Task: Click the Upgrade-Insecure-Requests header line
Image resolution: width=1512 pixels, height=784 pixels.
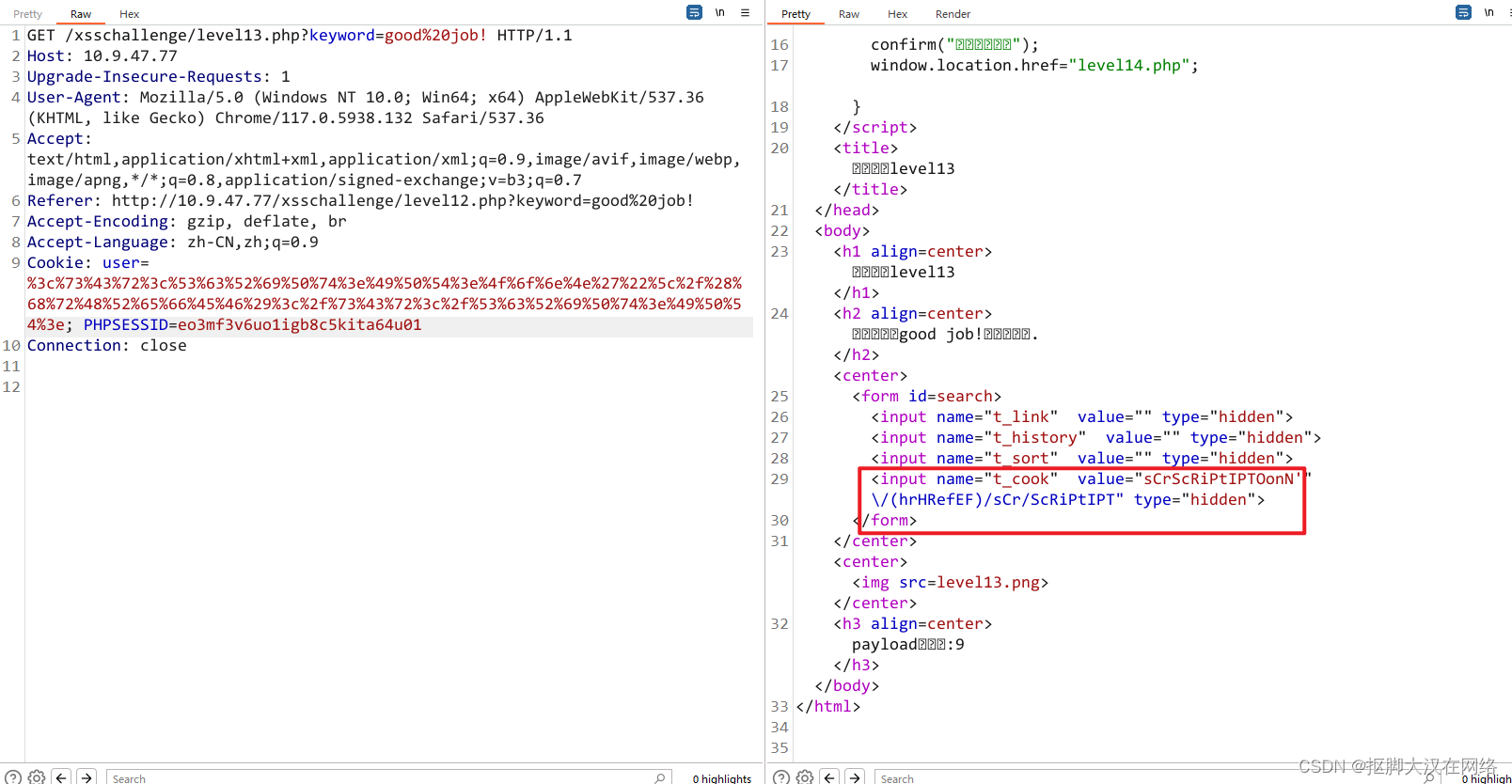Action: (158, 76)
